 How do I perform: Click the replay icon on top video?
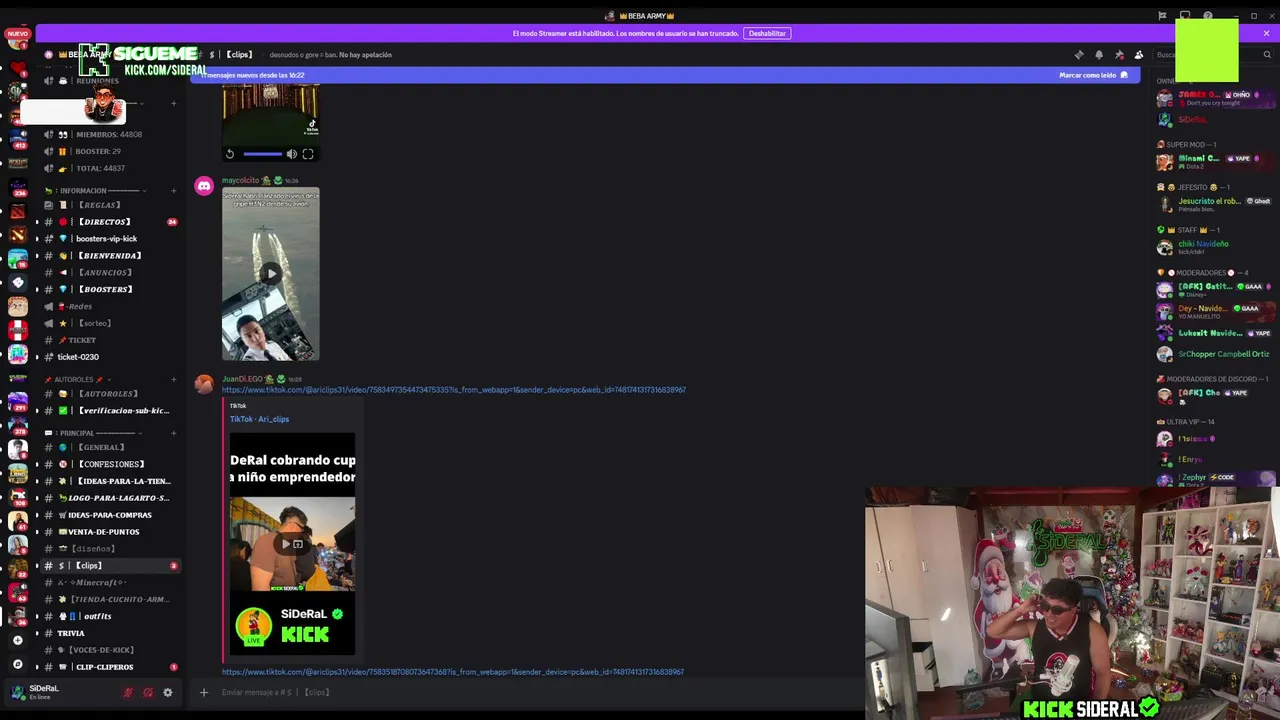tap(230, 154)
